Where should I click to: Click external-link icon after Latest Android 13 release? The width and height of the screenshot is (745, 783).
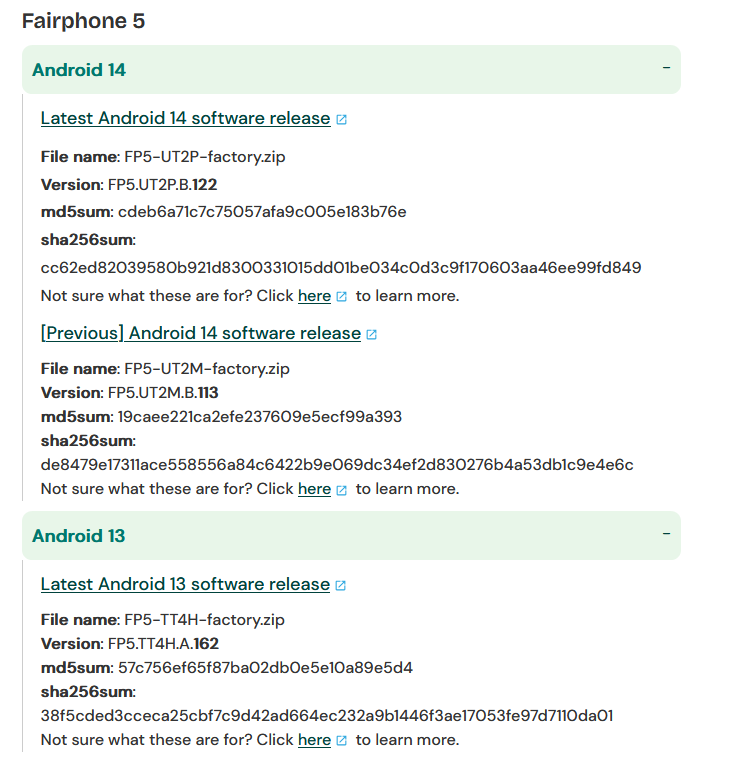coord(341,585)
